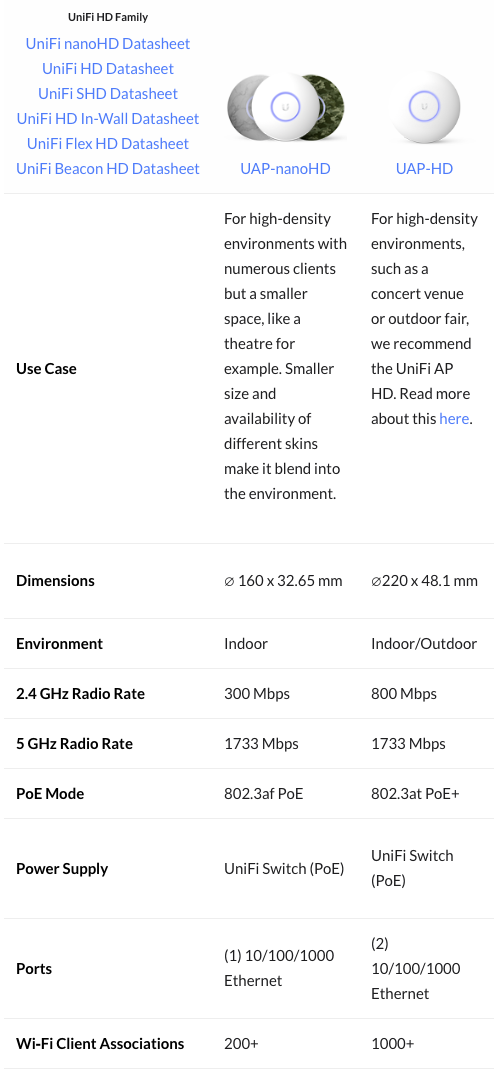Open the UniFi SHD Datasheet link

tap(108, 94)
